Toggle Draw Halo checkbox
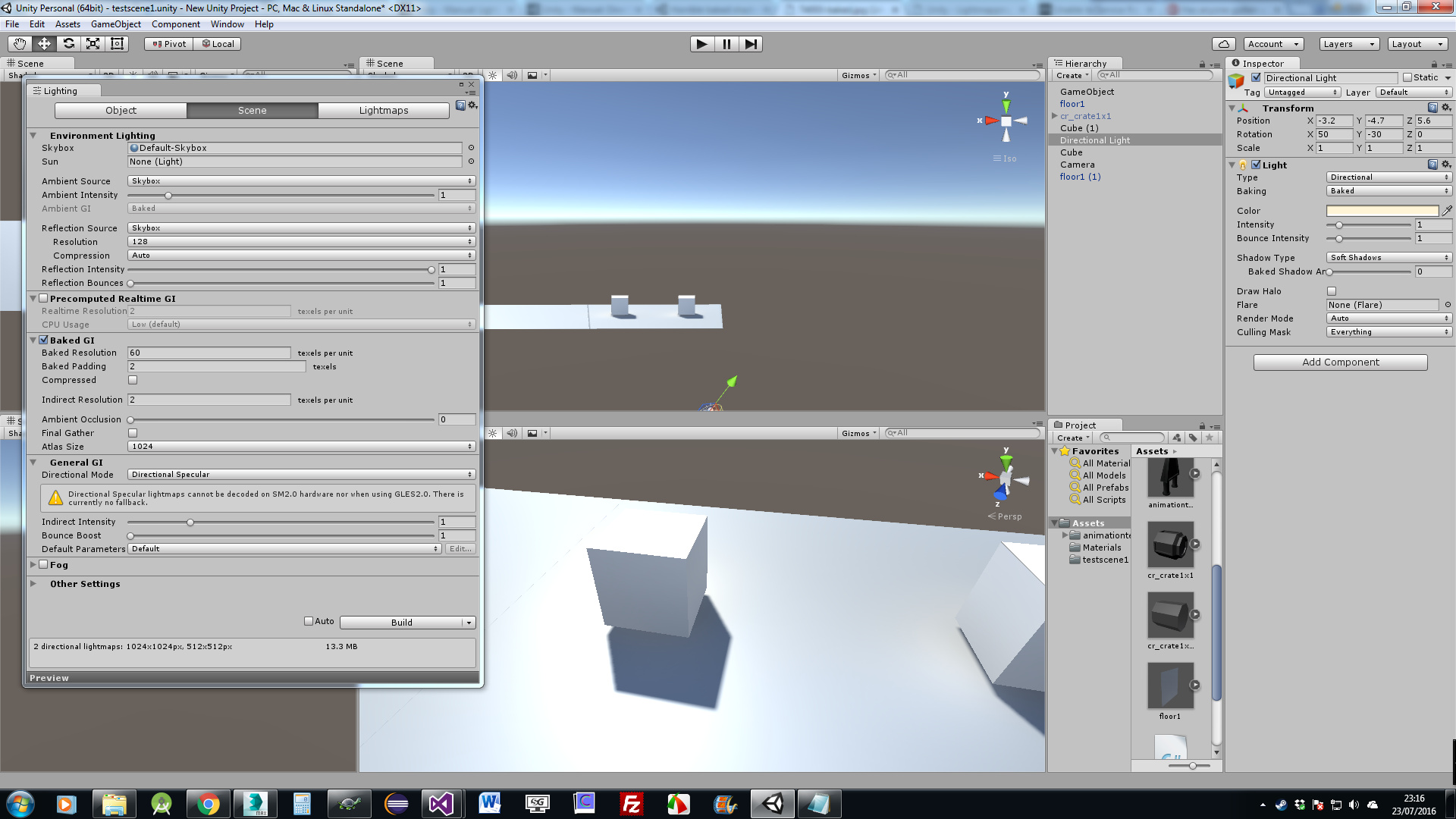Screen dimensions: 1456x819 click(x=1332, y=291)
